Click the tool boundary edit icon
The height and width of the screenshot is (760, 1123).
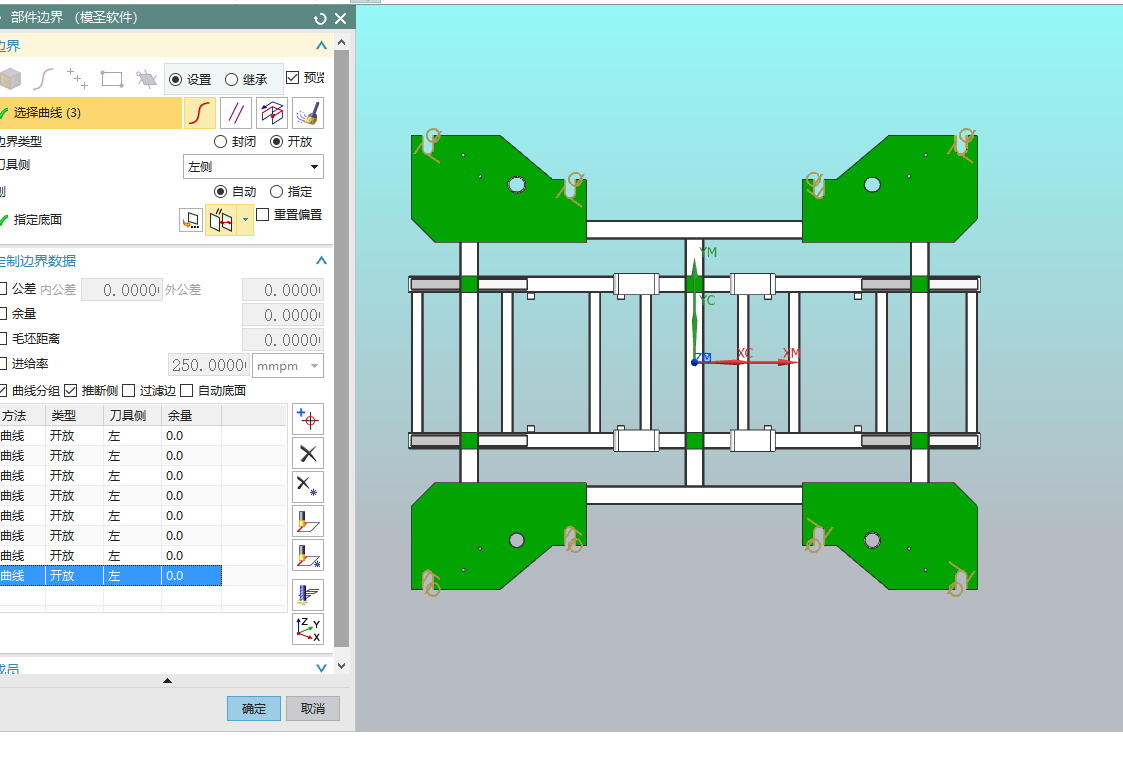pyautogui.click(x=308, y=521)
